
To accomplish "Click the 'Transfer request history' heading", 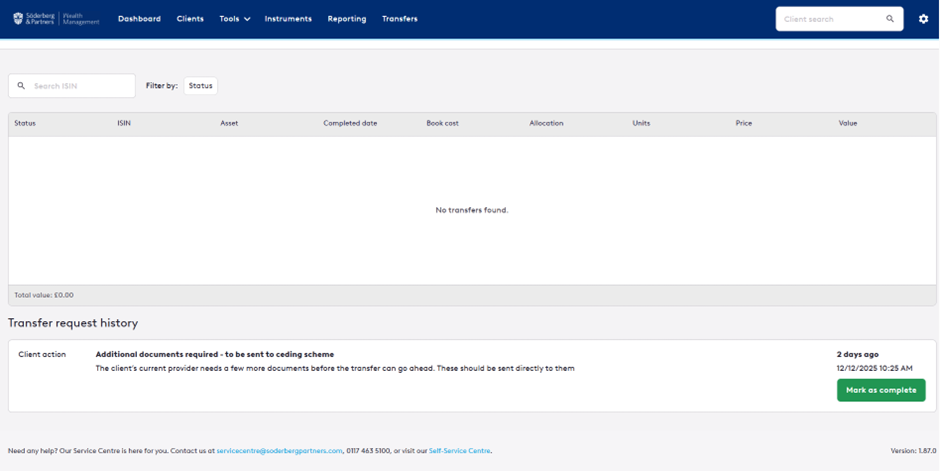I will coord(73,323).
